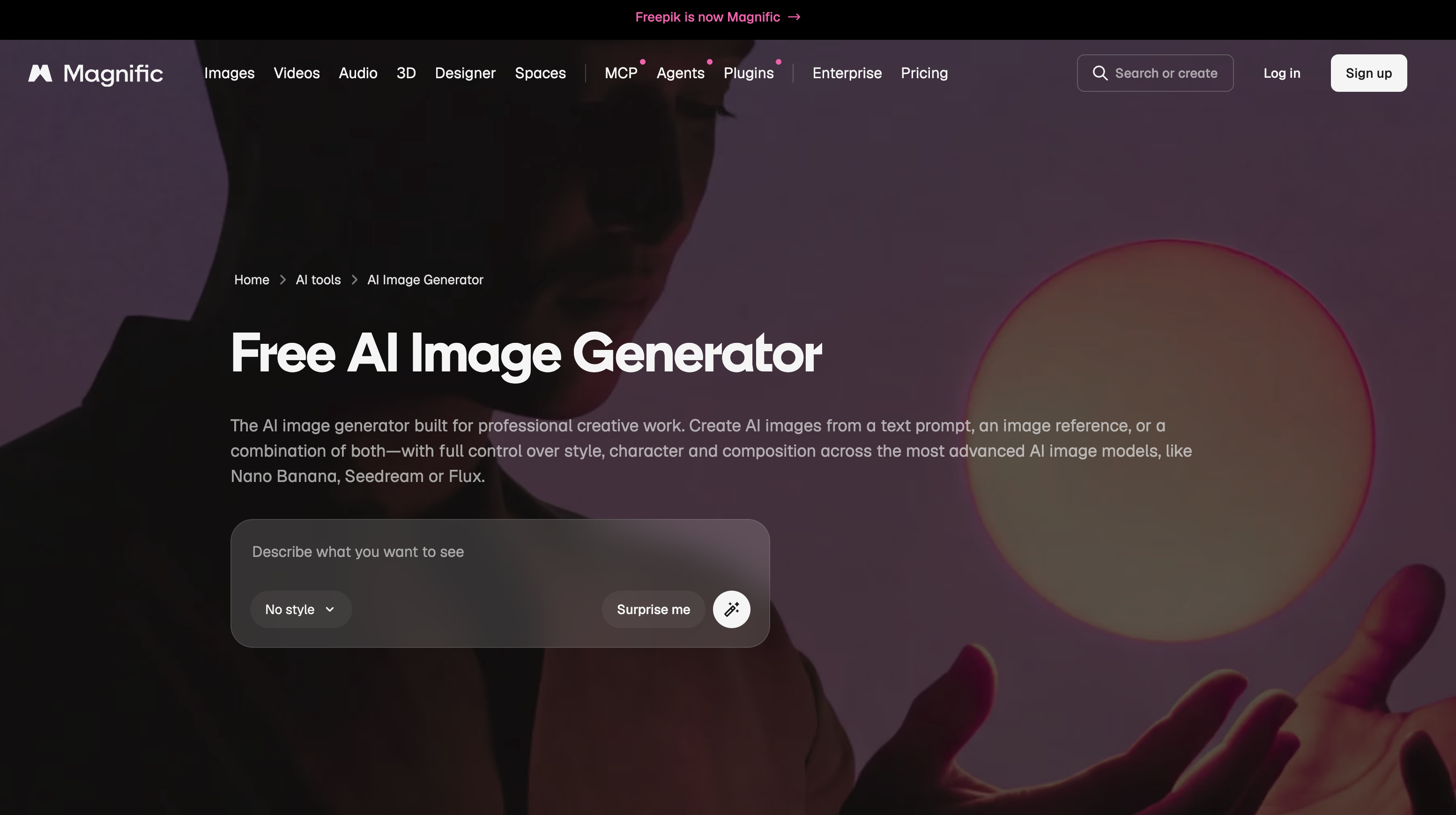Focus the Search or create field
The width and height of the screenshot is (1456, 815).
click(1155, 73)
